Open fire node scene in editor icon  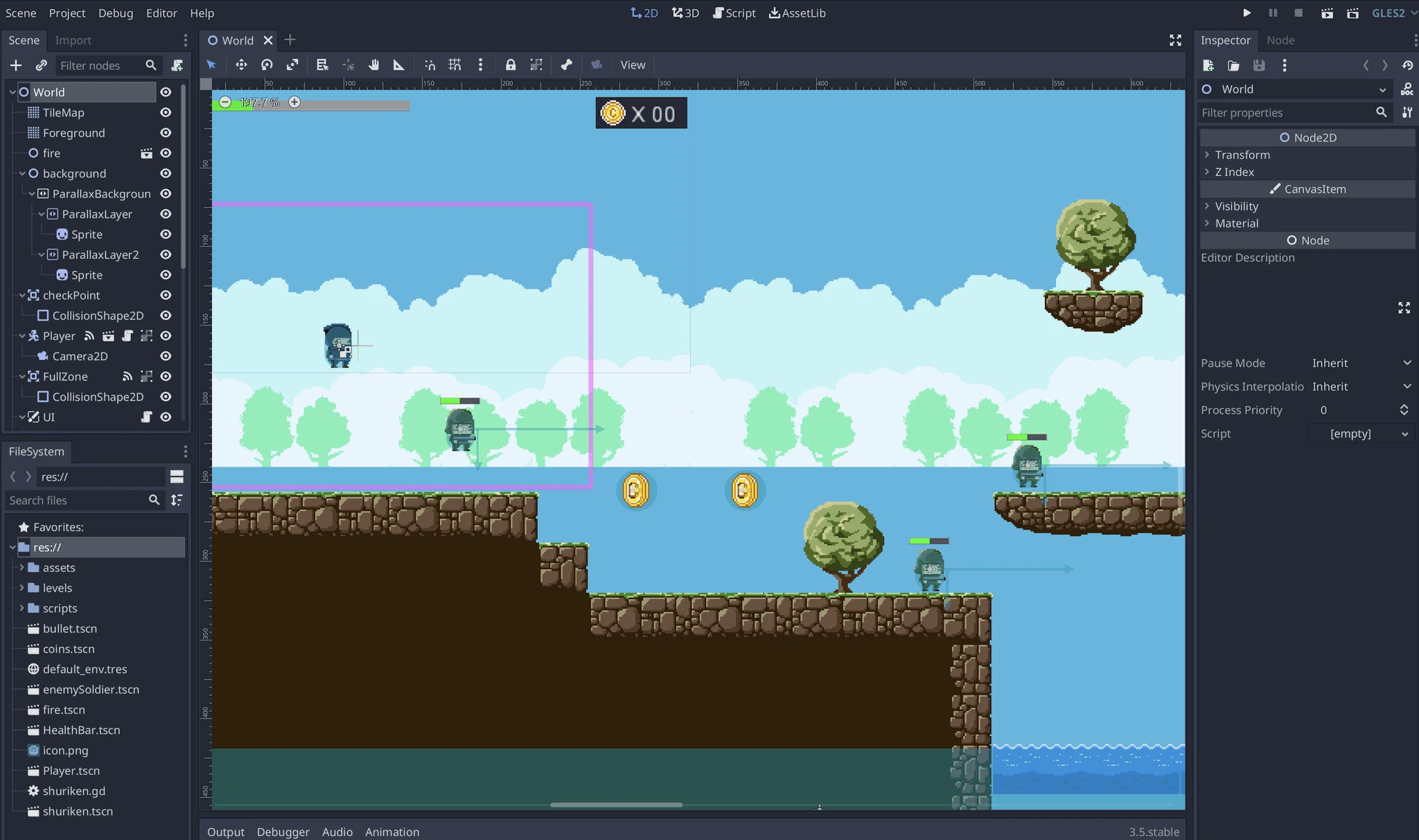click(146, 153)
